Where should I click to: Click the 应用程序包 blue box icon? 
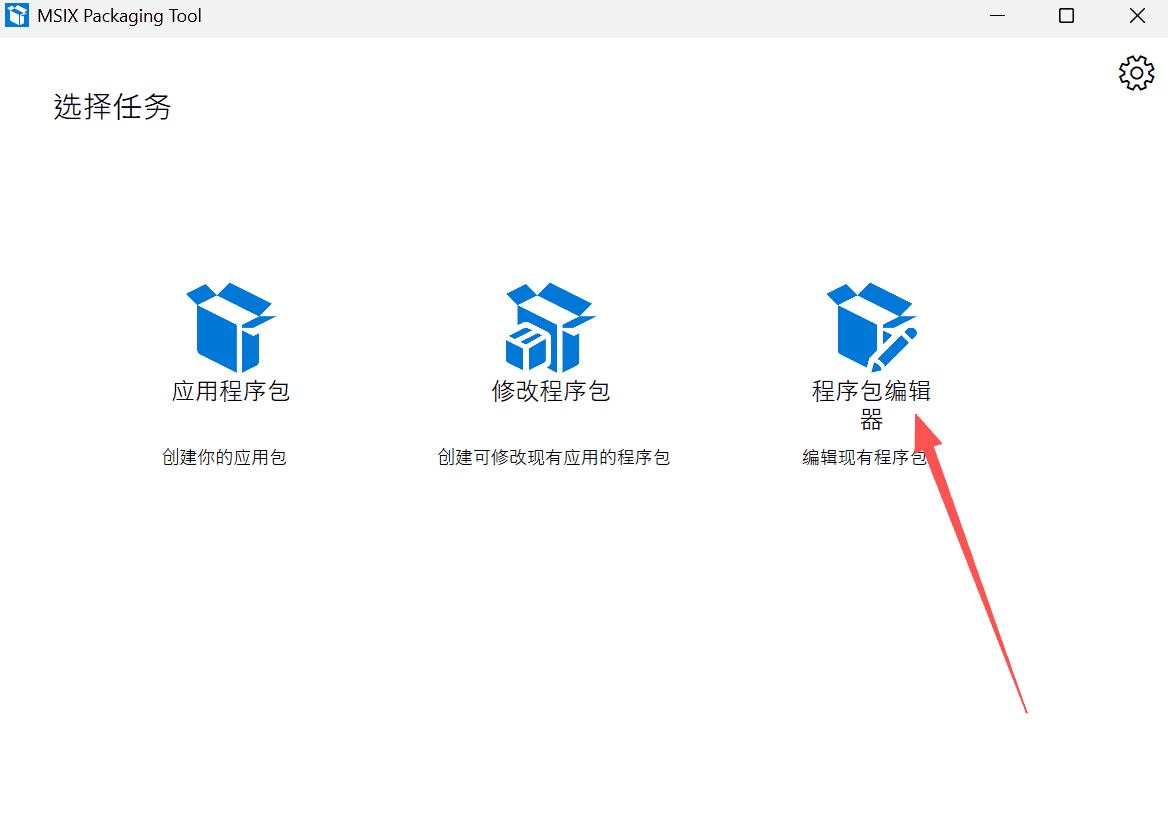click(x=231, y=327)
